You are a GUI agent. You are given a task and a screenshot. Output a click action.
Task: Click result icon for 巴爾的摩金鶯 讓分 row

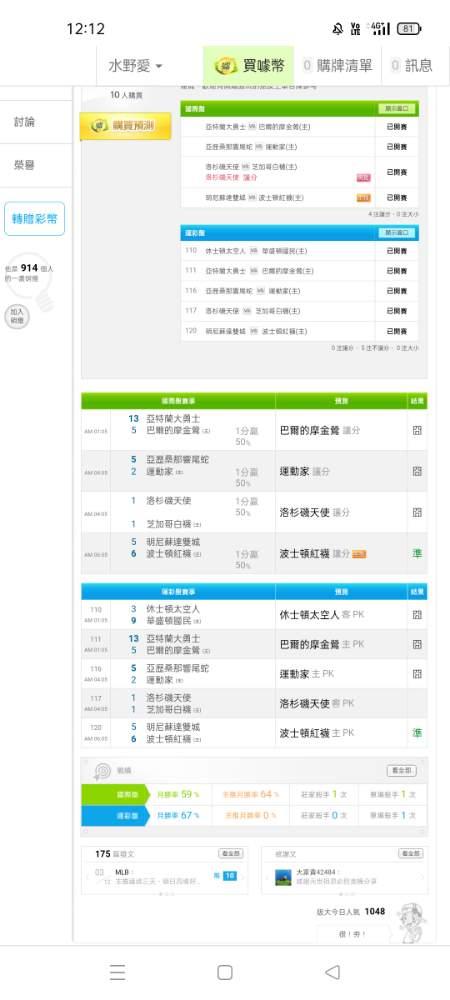point(417,430)
